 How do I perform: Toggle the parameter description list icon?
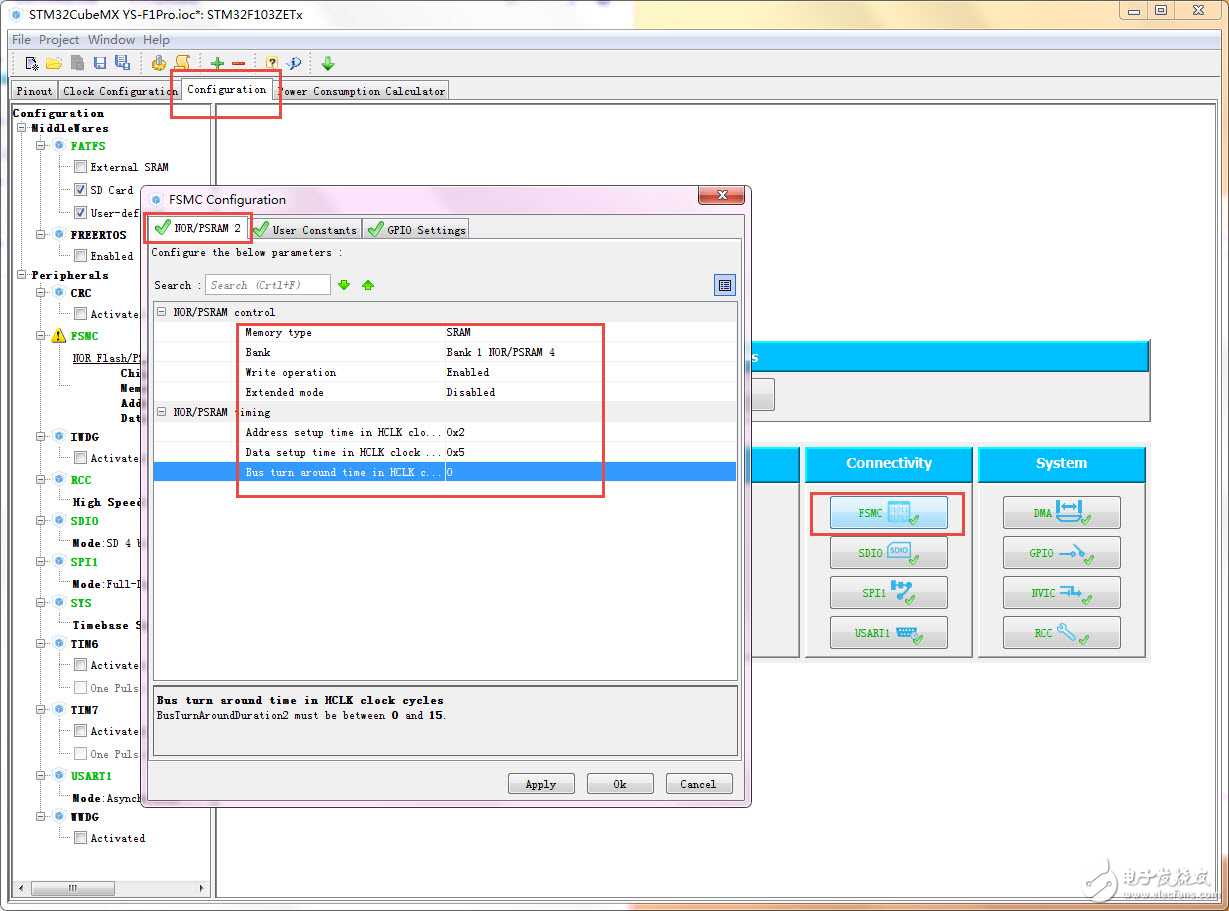tap(725, 285)
